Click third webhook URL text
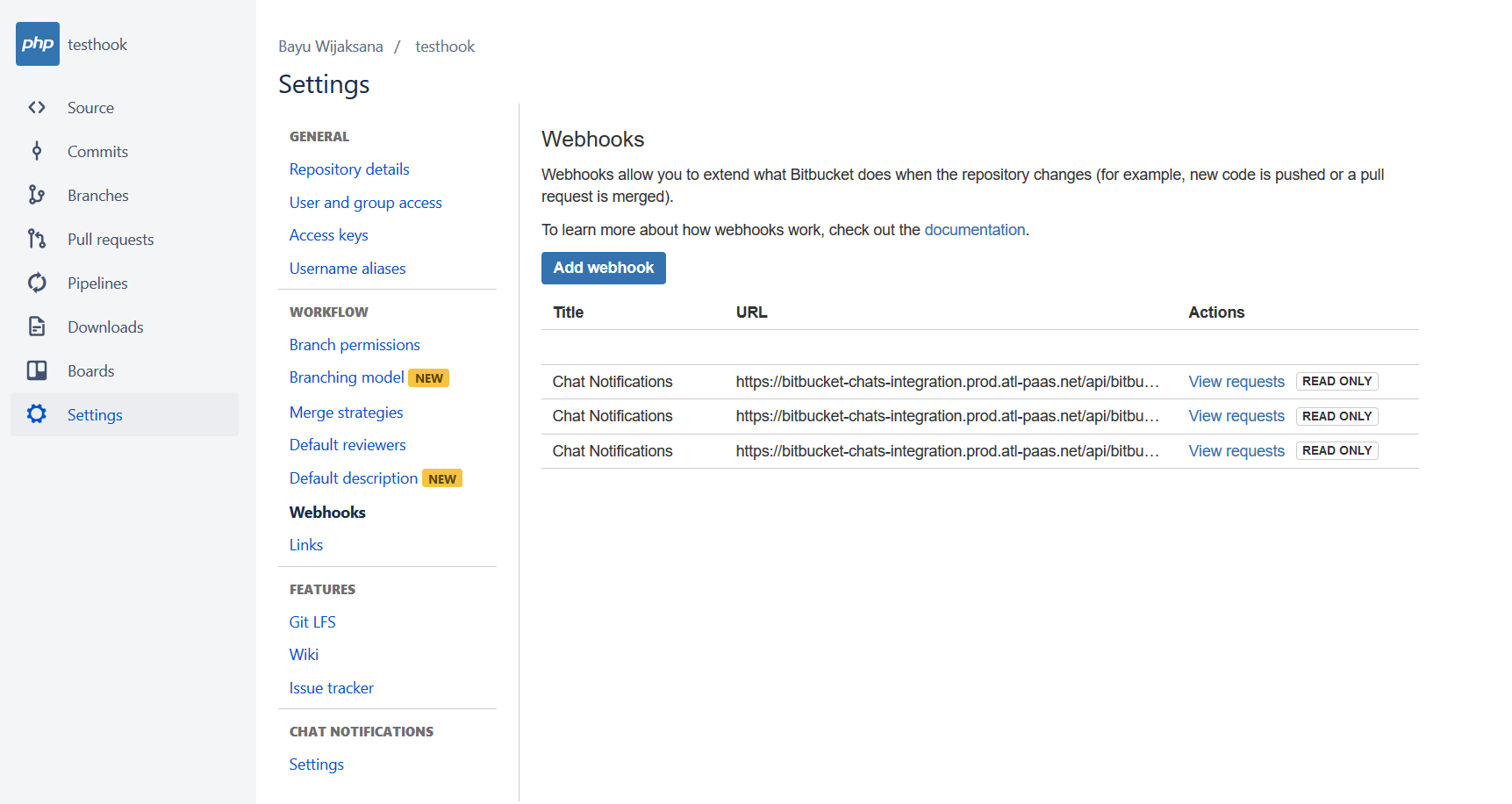This screenshot has height=804, width=1512. pyautogui.click(x=948, y=451)
